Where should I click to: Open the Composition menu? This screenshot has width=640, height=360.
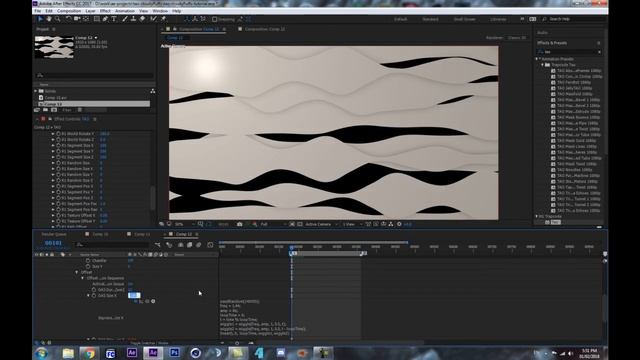[x=69, y=11]
